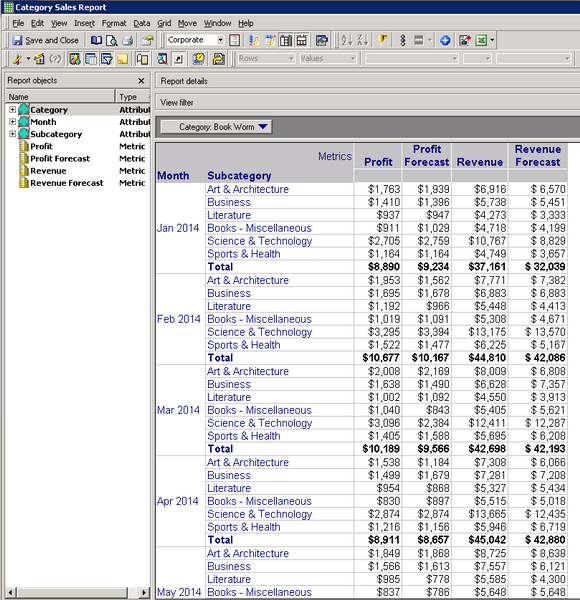Toggle the view filter funnel icon
Image resolution: width=580 pixels, height=600 pixels.
107,59
